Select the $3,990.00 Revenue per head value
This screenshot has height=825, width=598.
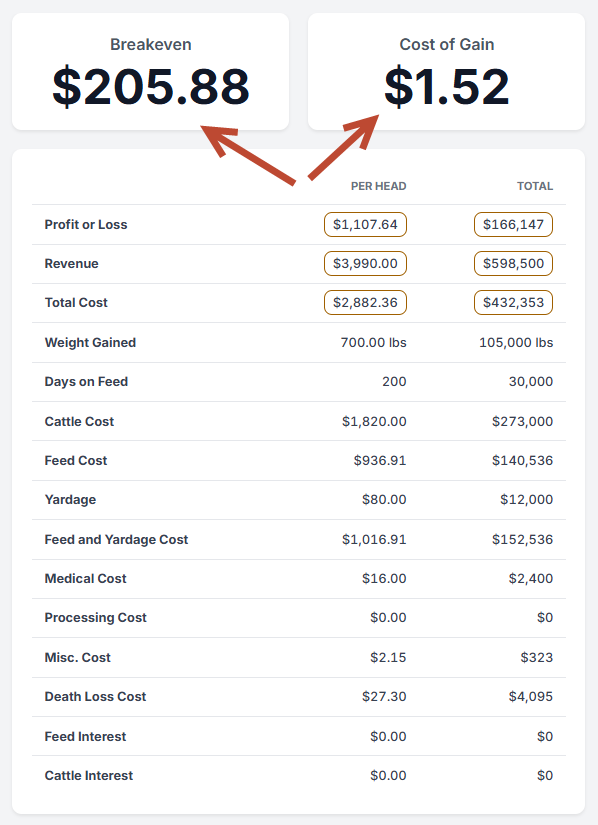[365, 263]
